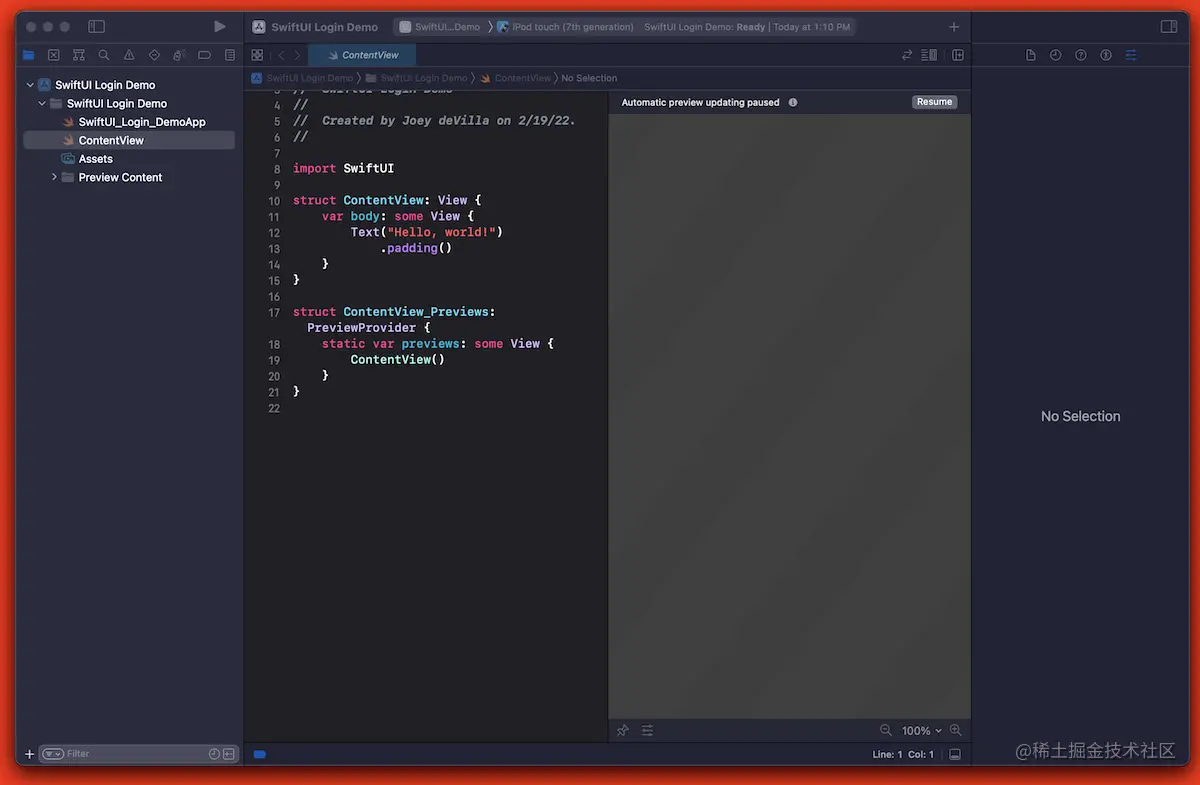Click SwiftUI Login Demo project in jump bar
The height and width of the screenshot is (785, 1200).
coord(302,78)
